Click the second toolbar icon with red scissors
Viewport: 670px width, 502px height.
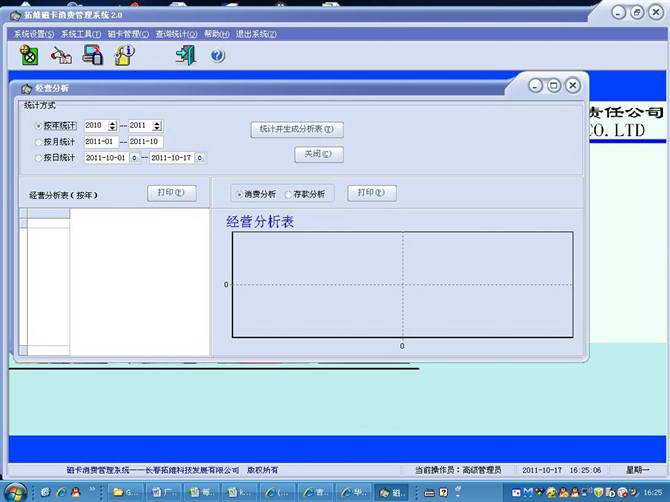61,56
